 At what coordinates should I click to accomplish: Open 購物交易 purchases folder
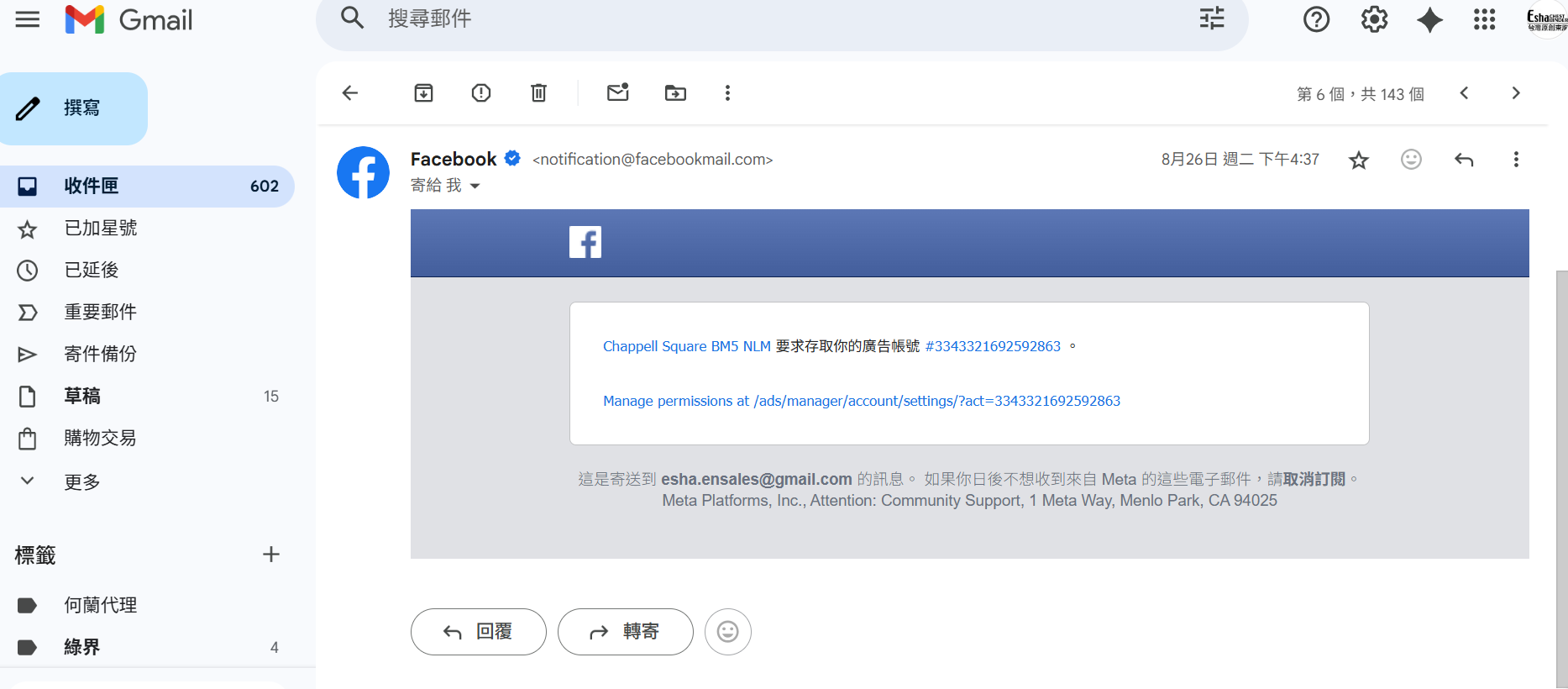coord(147,439)
